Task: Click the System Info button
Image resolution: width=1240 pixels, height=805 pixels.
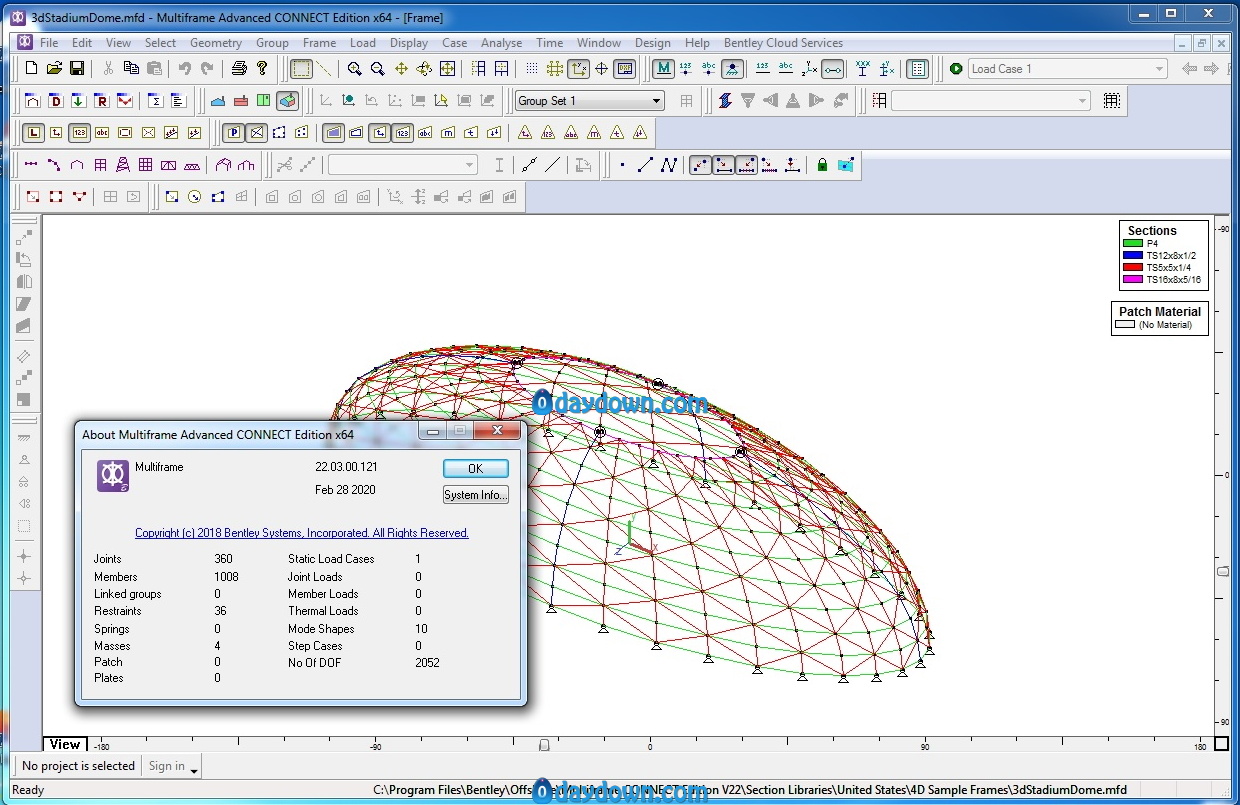Action: click(x=476, y=495)
